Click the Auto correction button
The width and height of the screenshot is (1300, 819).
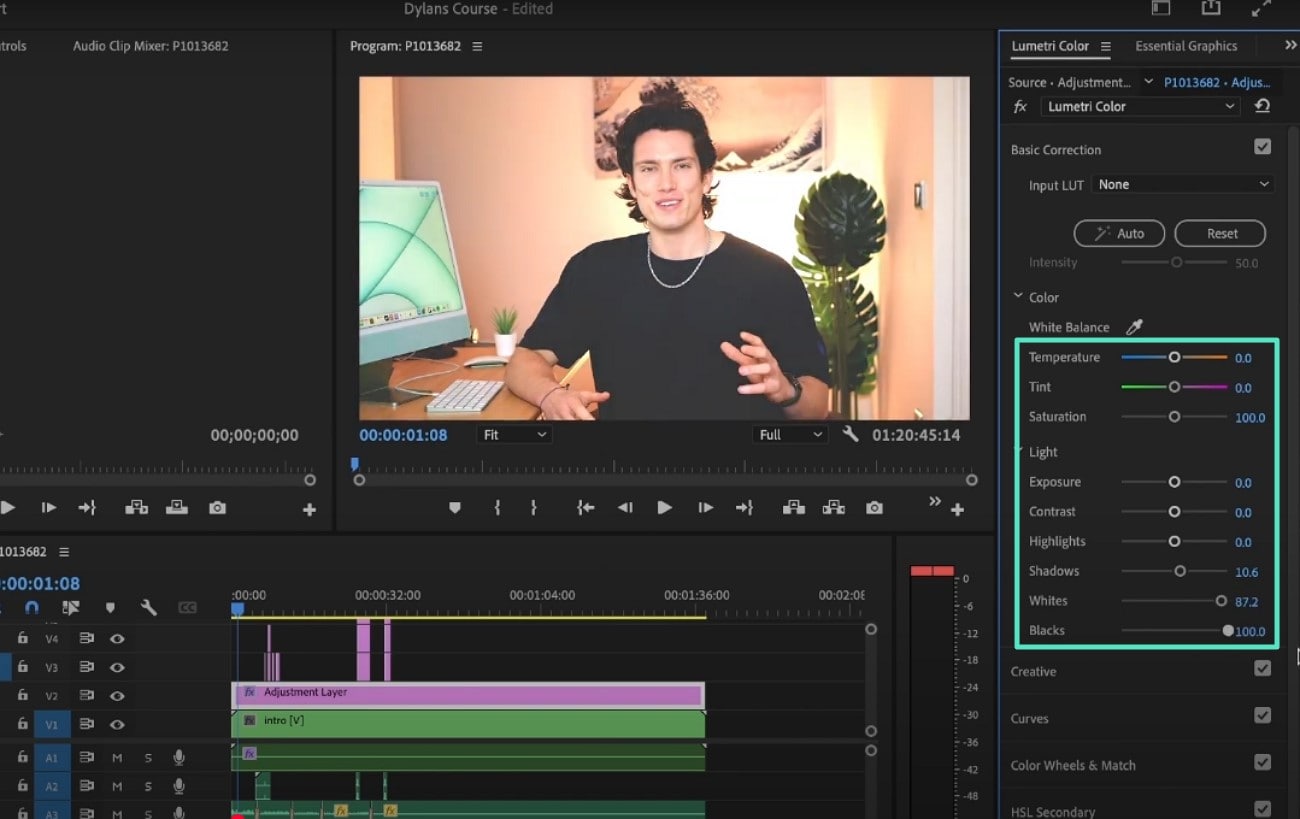click(x=1119, y=233)
